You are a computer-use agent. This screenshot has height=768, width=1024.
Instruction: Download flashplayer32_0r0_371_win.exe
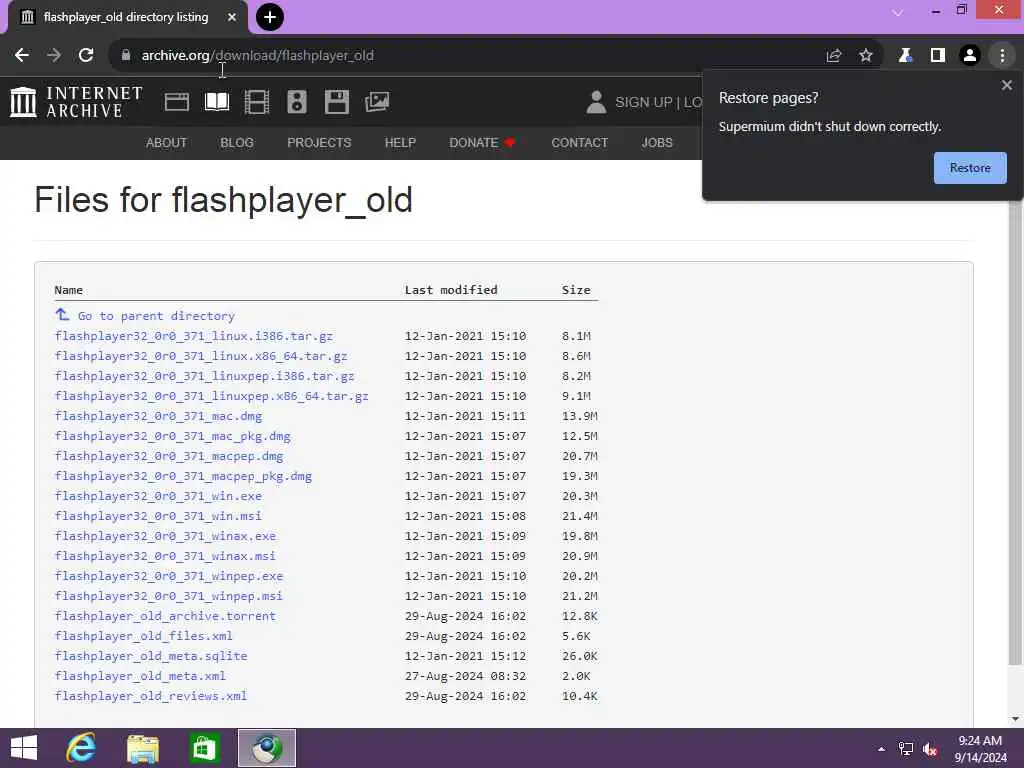(158, 496)
